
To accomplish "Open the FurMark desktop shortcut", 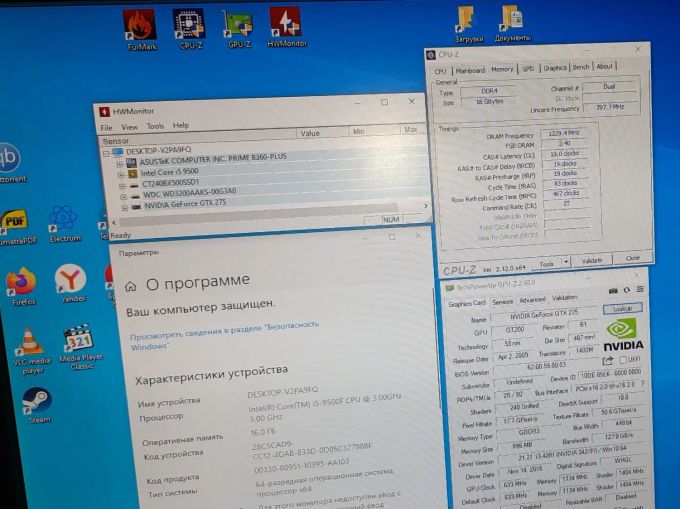I will (x=140, y=29).
